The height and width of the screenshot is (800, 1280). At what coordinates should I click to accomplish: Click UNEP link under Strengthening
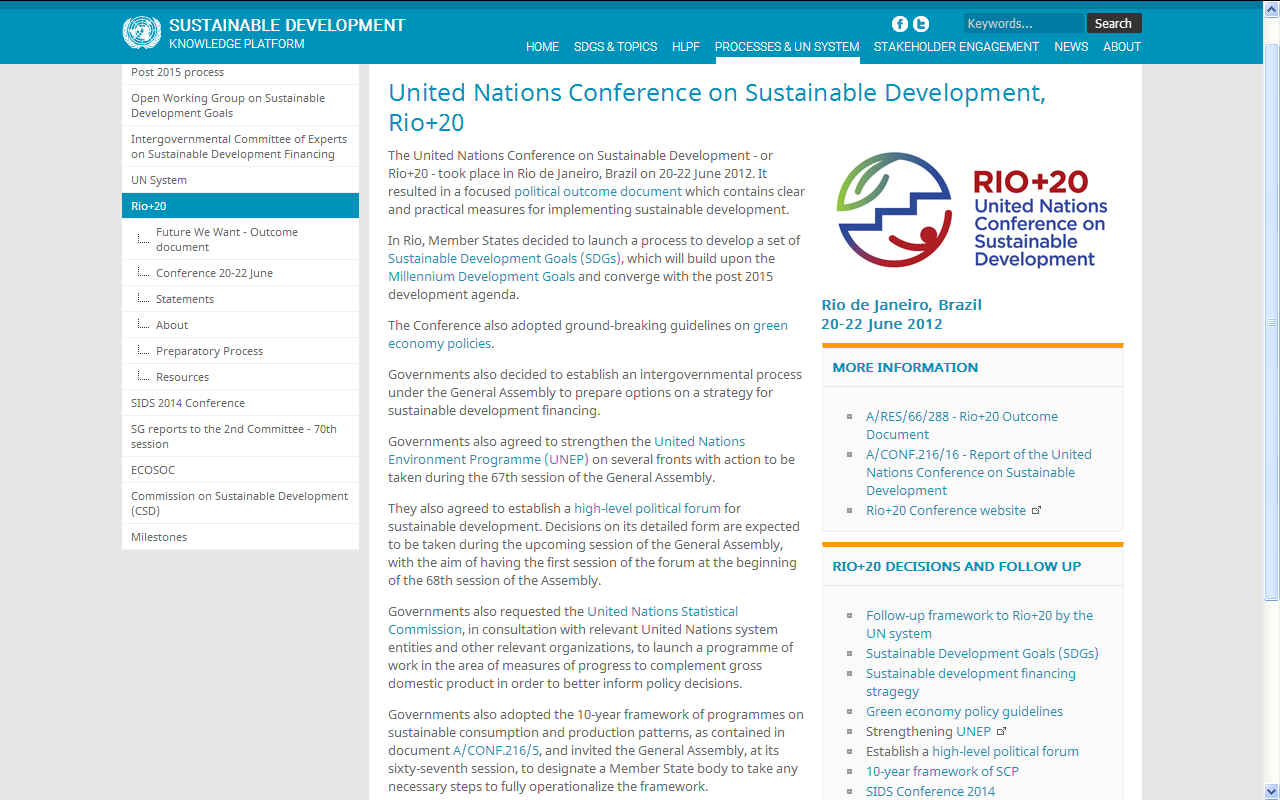pyautogui.click(x=974, y=731)
